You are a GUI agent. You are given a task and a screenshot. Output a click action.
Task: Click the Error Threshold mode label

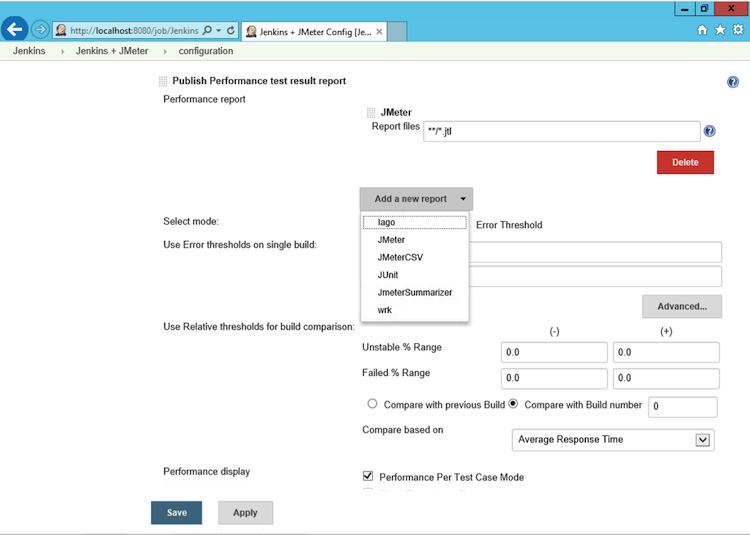(509, 225)
